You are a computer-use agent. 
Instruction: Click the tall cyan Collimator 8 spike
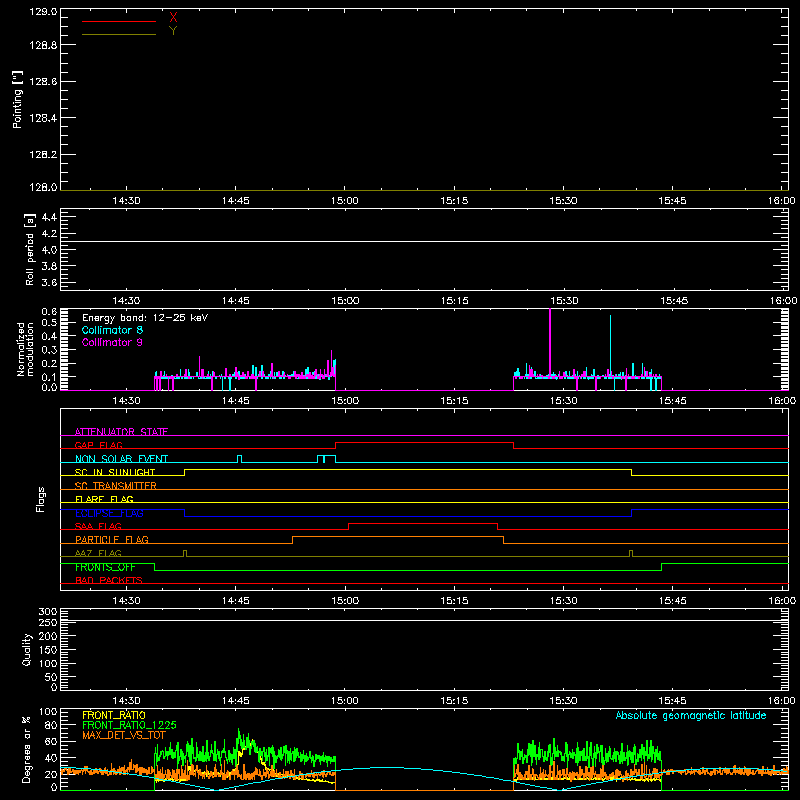click(610, 346)
